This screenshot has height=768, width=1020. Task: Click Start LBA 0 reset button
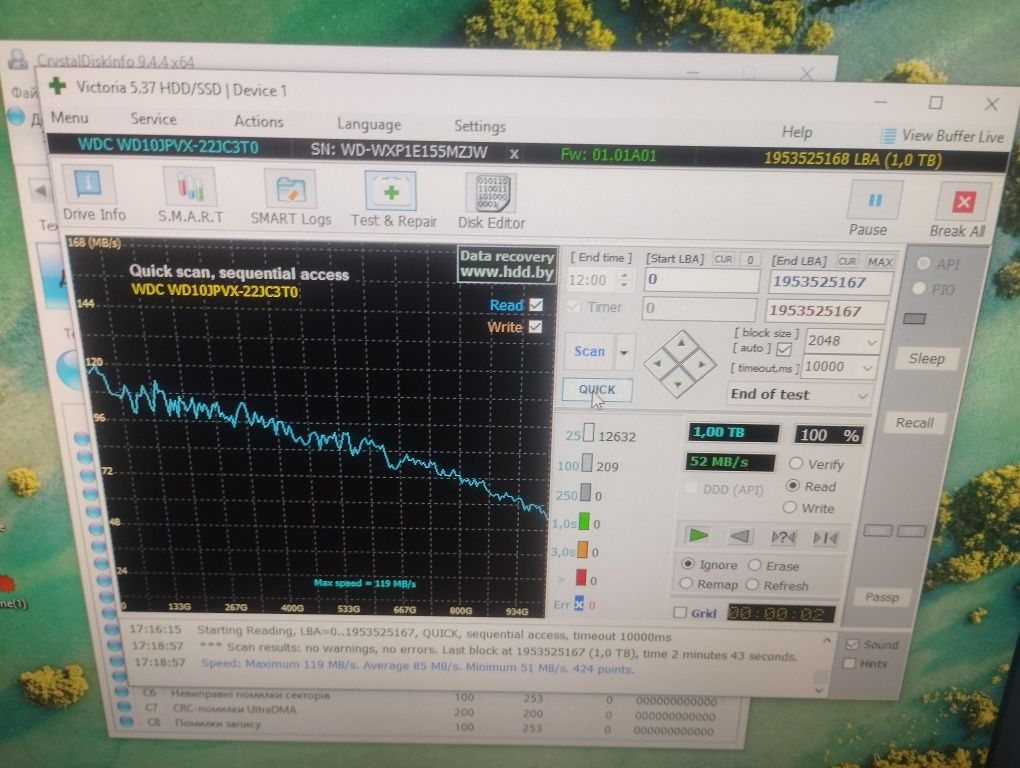coord(750,259)
